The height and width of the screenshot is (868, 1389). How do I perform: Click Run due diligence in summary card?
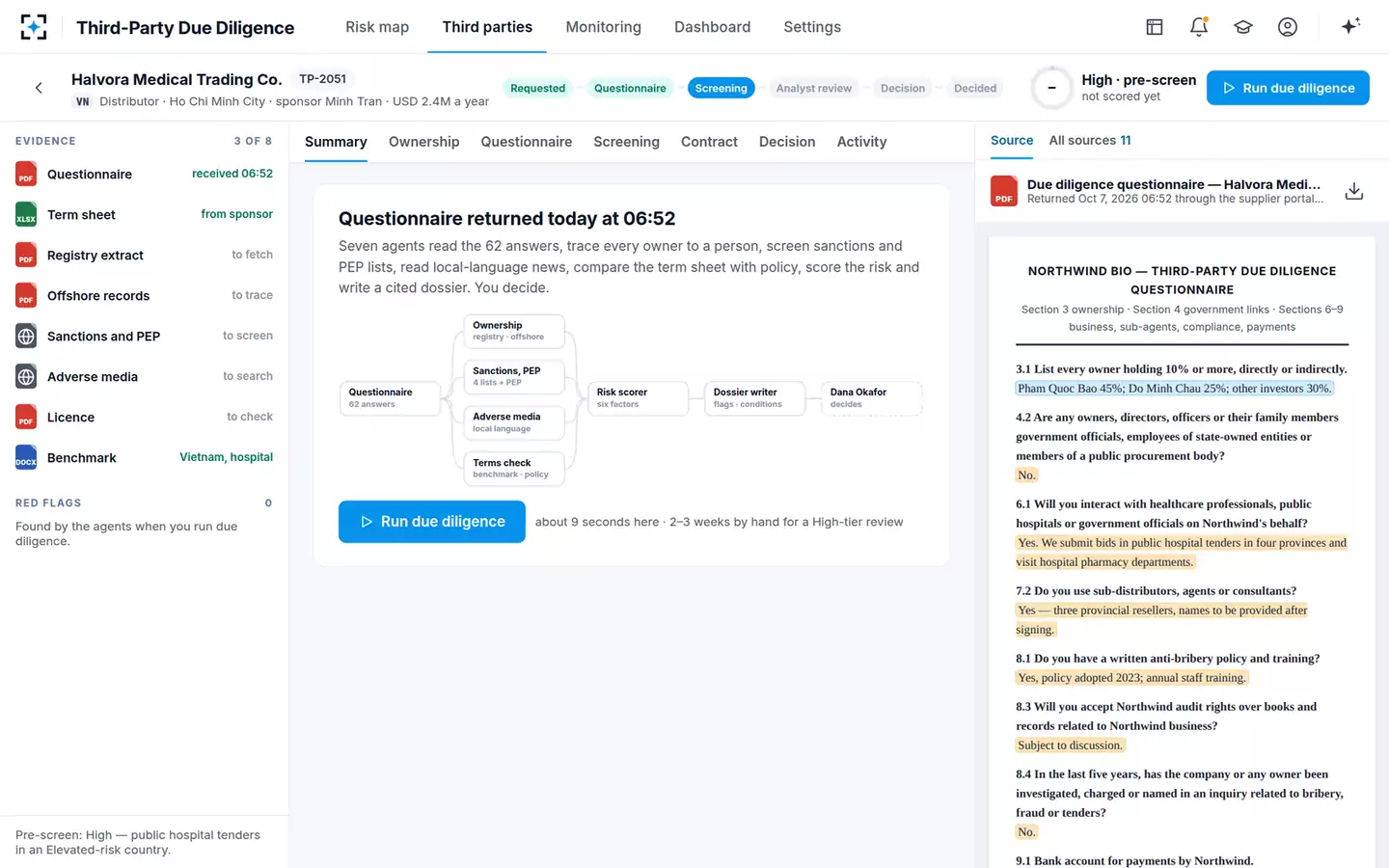click(x=432, y=522)
